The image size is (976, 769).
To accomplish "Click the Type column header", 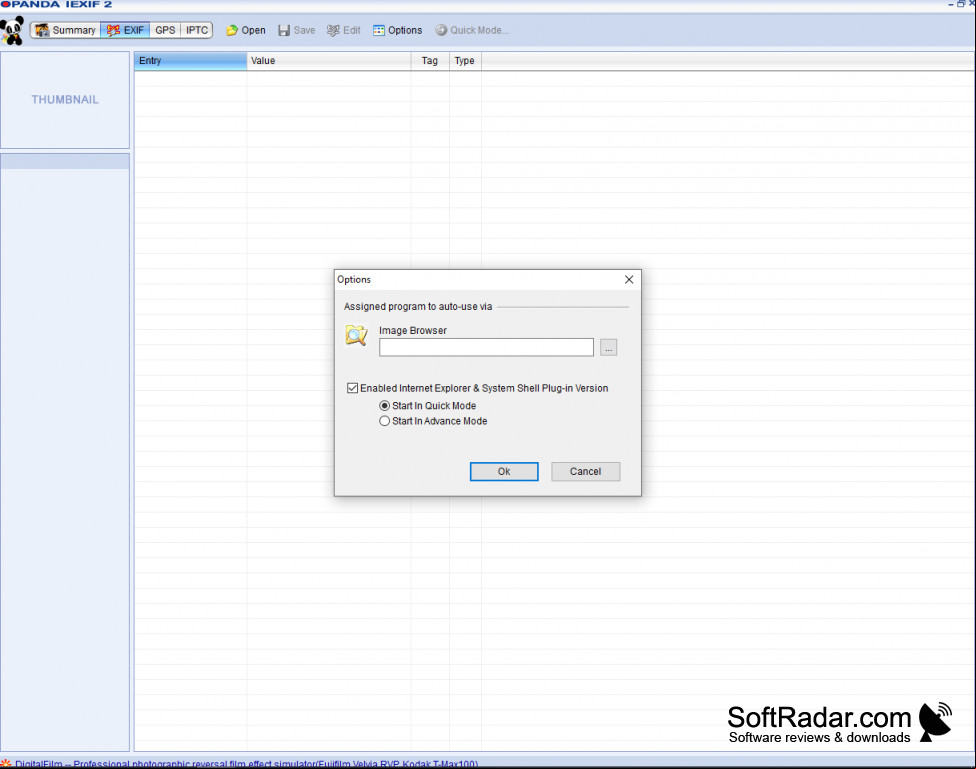I will pyautogui.click(x=465, y=60).
